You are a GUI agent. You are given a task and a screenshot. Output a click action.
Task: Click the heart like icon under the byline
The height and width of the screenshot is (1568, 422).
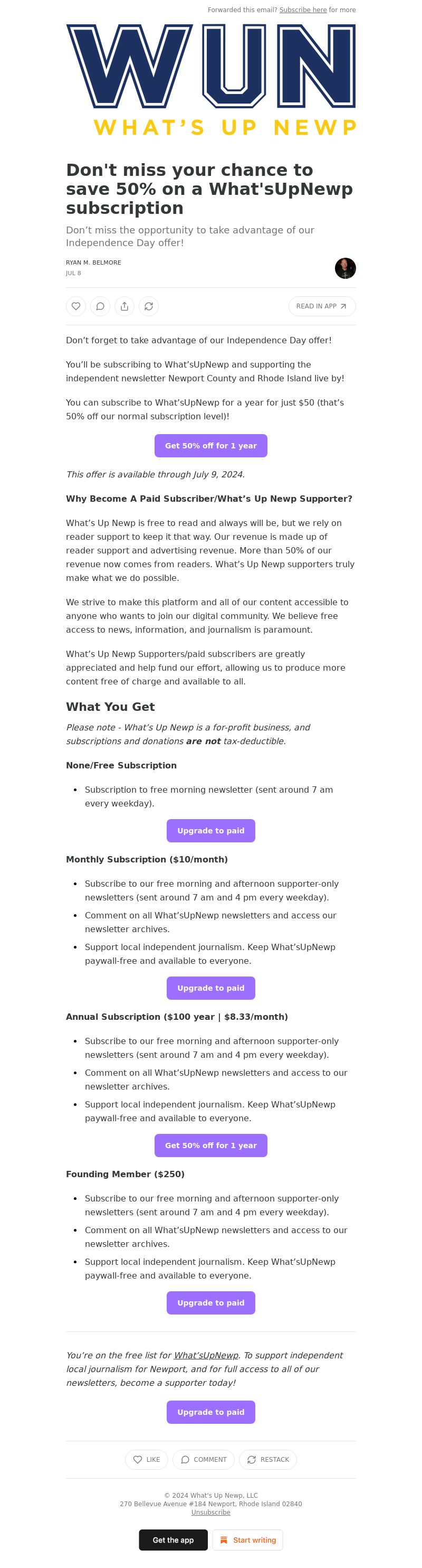[76, 306]
